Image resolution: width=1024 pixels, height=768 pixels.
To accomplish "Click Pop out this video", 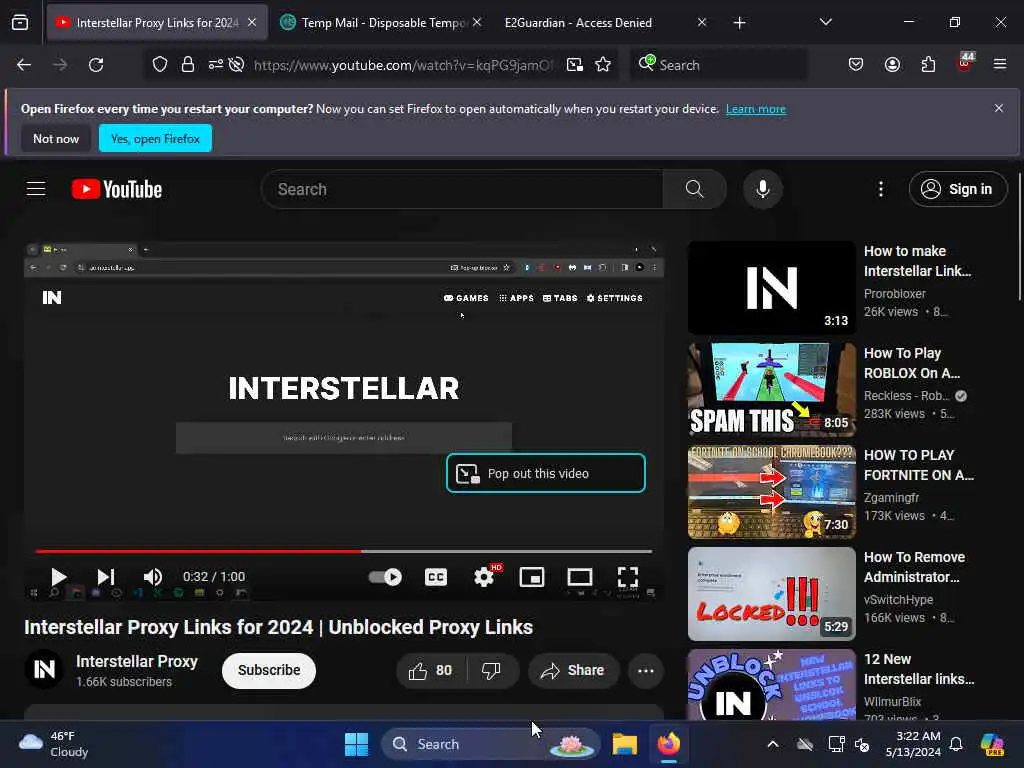I will (x=546, y=473).
